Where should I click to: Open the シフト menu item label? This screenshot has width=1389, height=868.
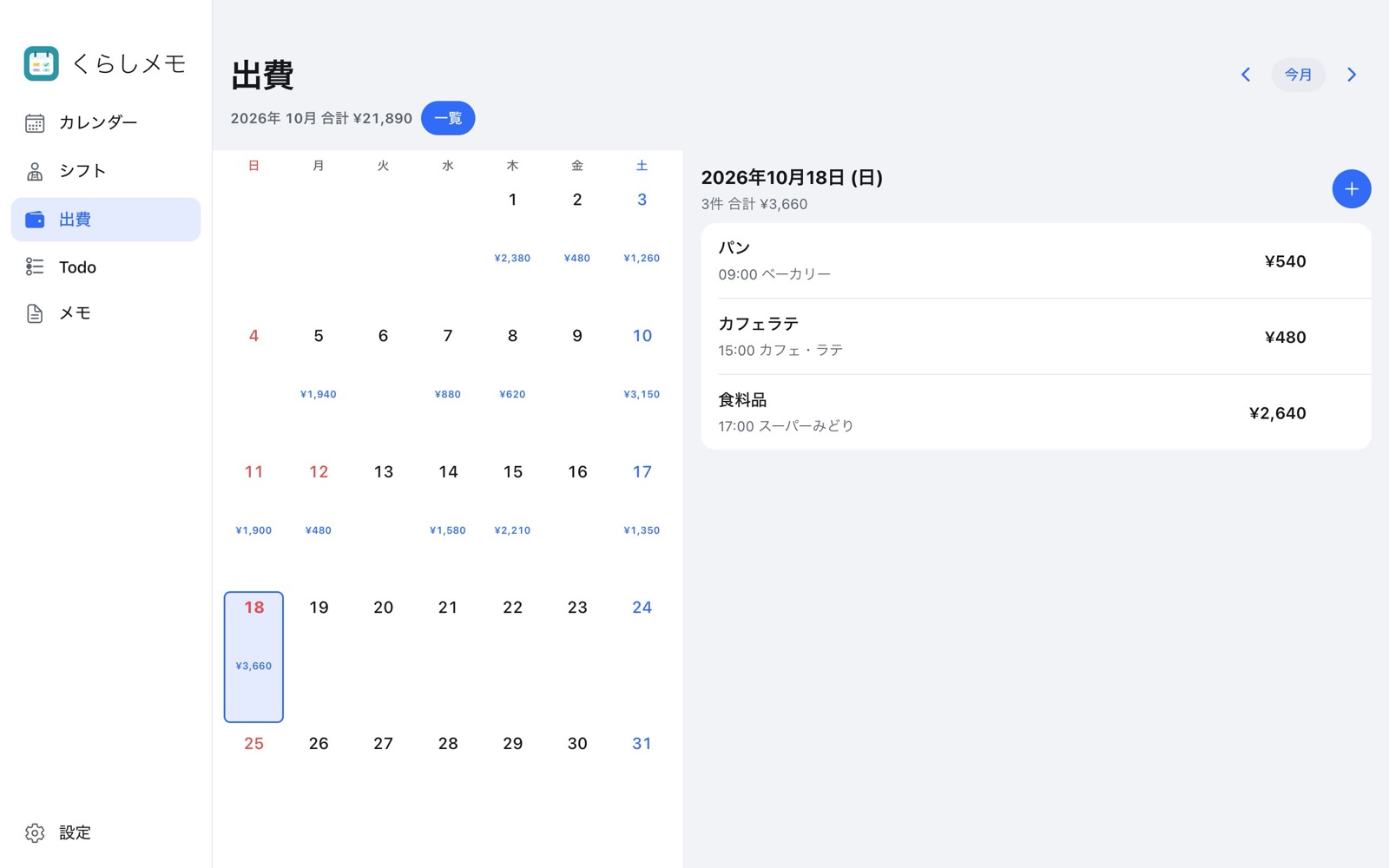click(x=82, y=171)
